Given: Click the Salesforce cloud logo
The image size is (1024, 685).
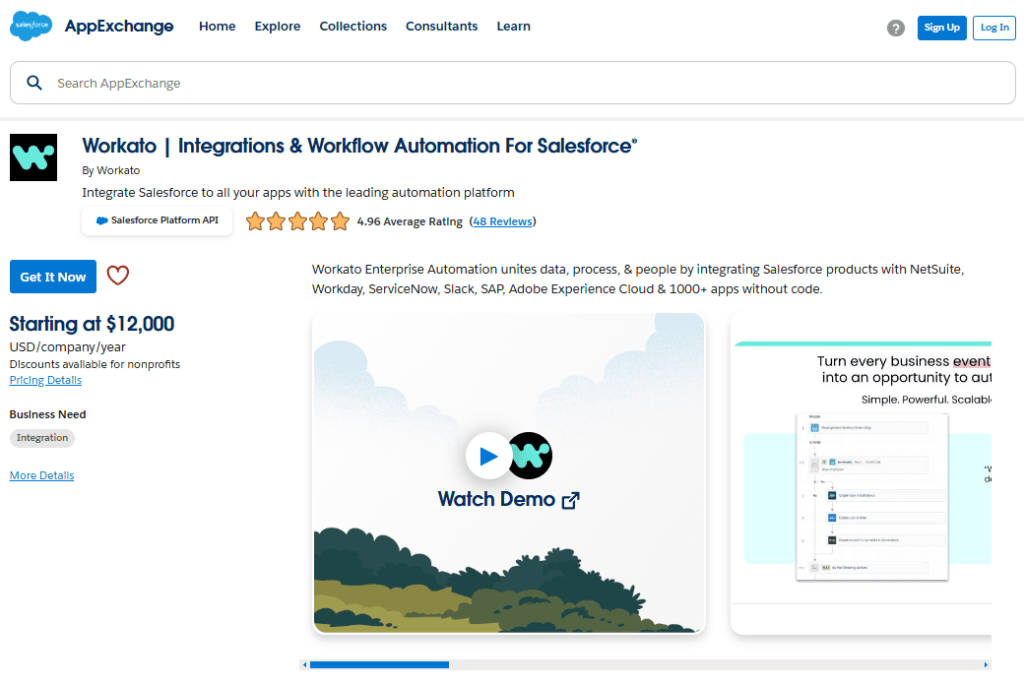Looking at the screenshot, I should [x=31, y=26].
